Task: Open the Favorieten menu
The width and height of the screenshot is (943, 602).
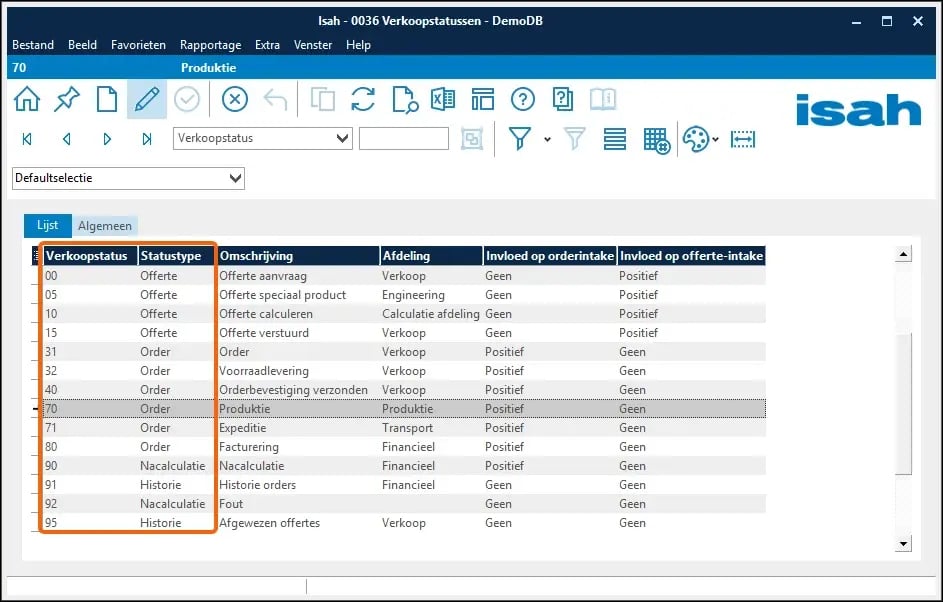Action: click(x=138, y=45)
